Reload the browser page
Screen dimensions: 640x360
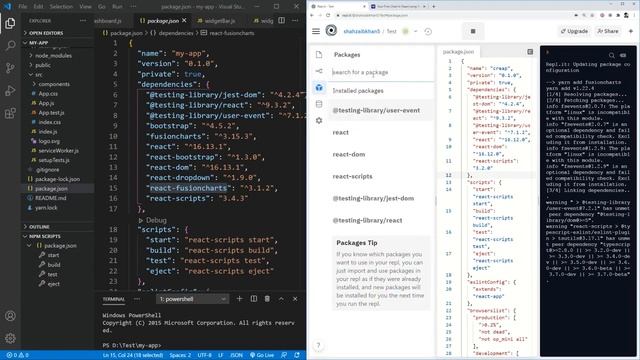pyautogui.click(x=328, y=15)
